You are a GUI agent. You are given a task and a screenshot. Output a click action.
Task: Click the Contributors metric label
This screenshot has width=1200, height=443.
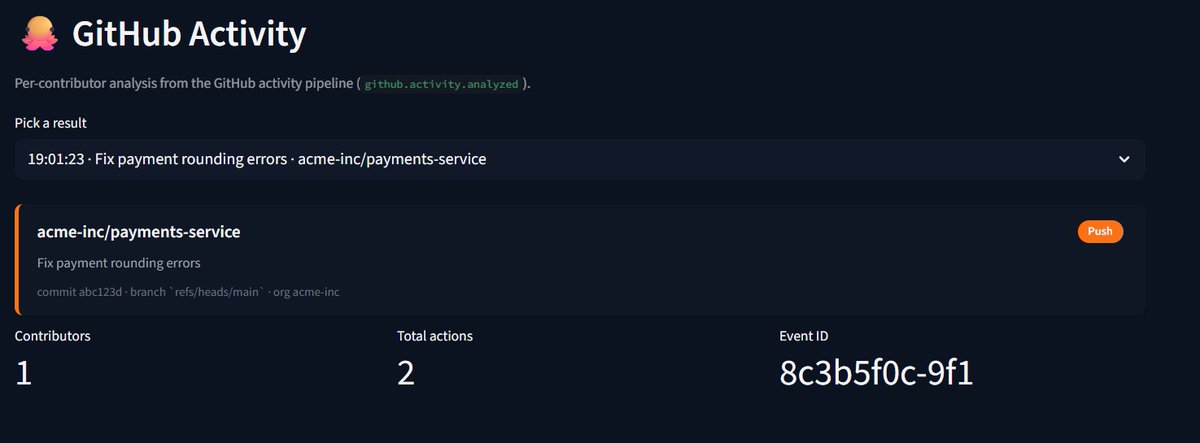(53, 336)
